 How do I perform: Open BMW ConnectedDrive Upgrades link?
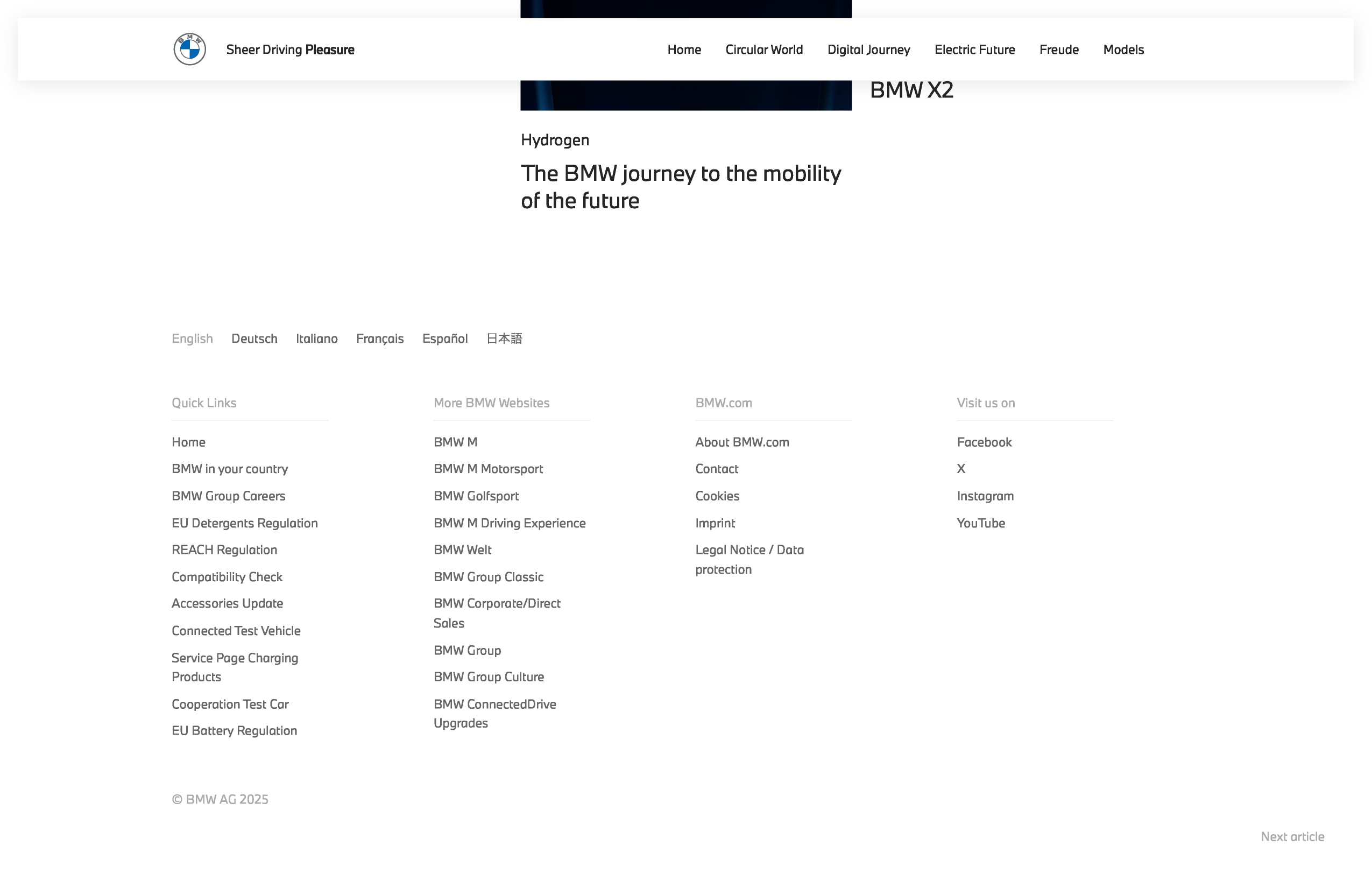coord(494,713)
